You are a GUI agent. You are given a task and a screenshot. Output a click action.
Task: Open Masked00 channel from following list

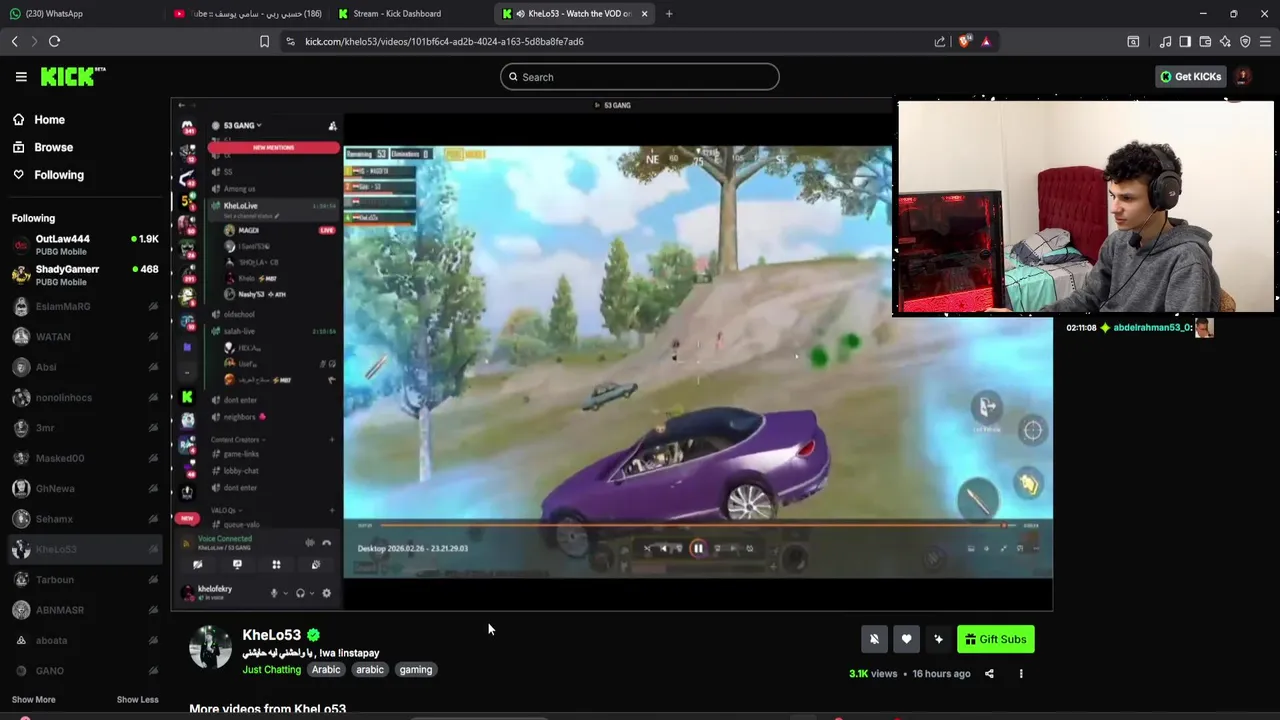tap(84, 458)
